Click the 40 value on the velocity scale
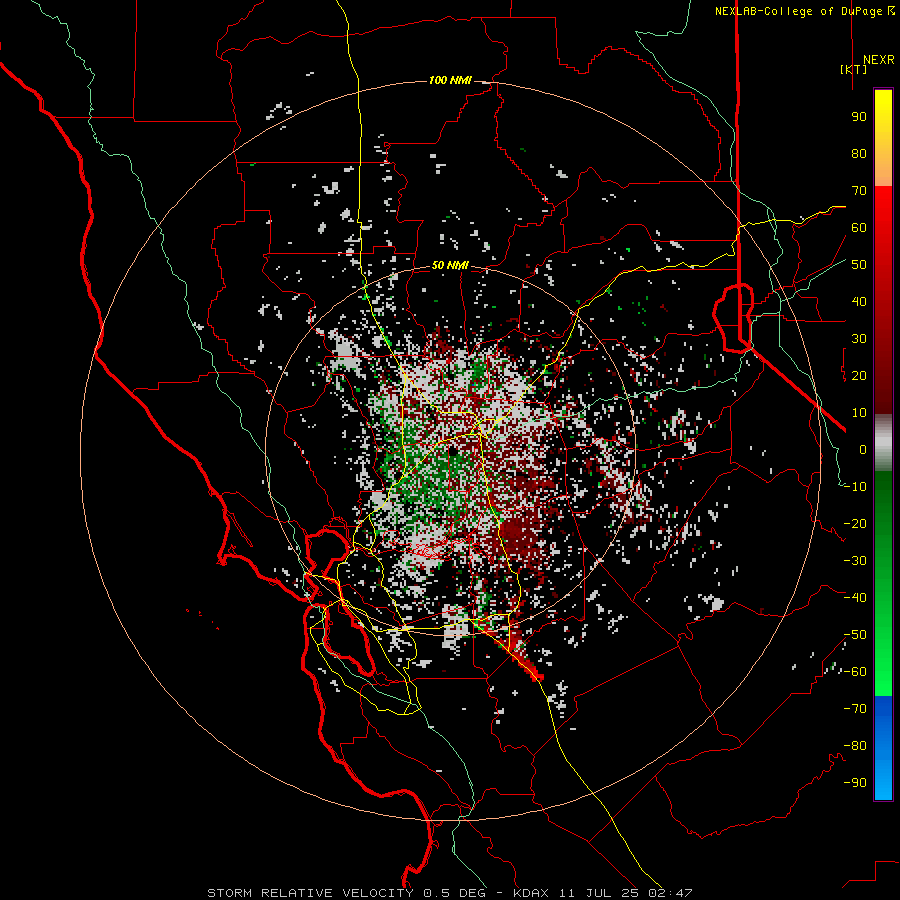 [859, 301]
